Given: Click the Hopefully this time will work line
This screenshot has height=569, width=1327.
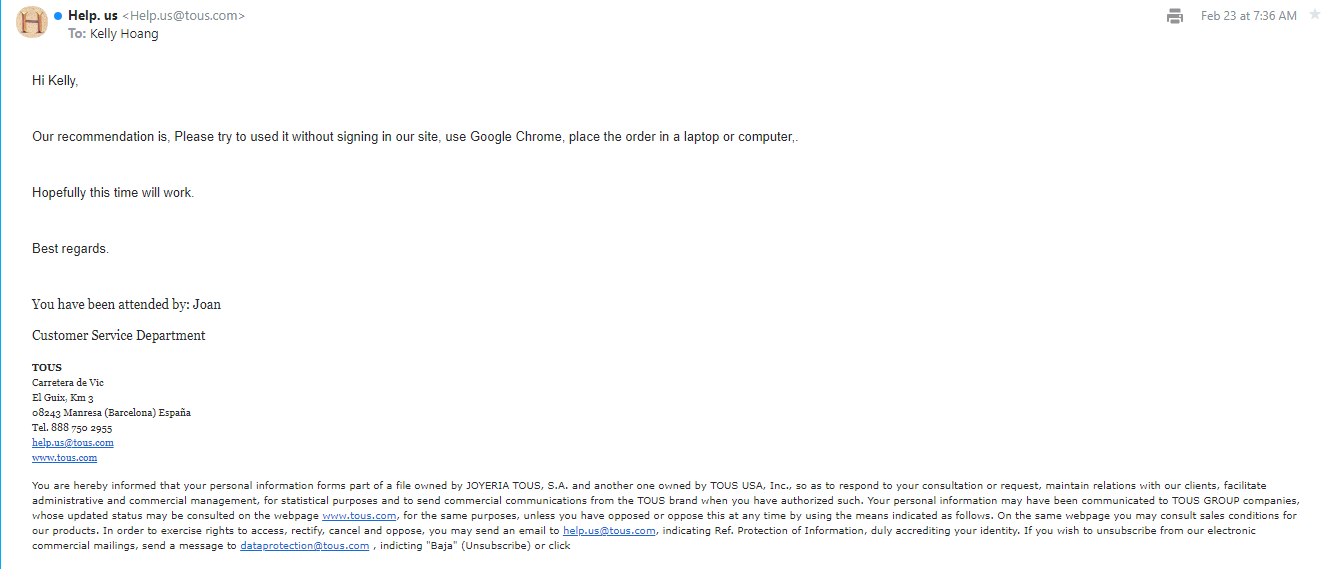Looking at the screenshot, I should [113, 192].
